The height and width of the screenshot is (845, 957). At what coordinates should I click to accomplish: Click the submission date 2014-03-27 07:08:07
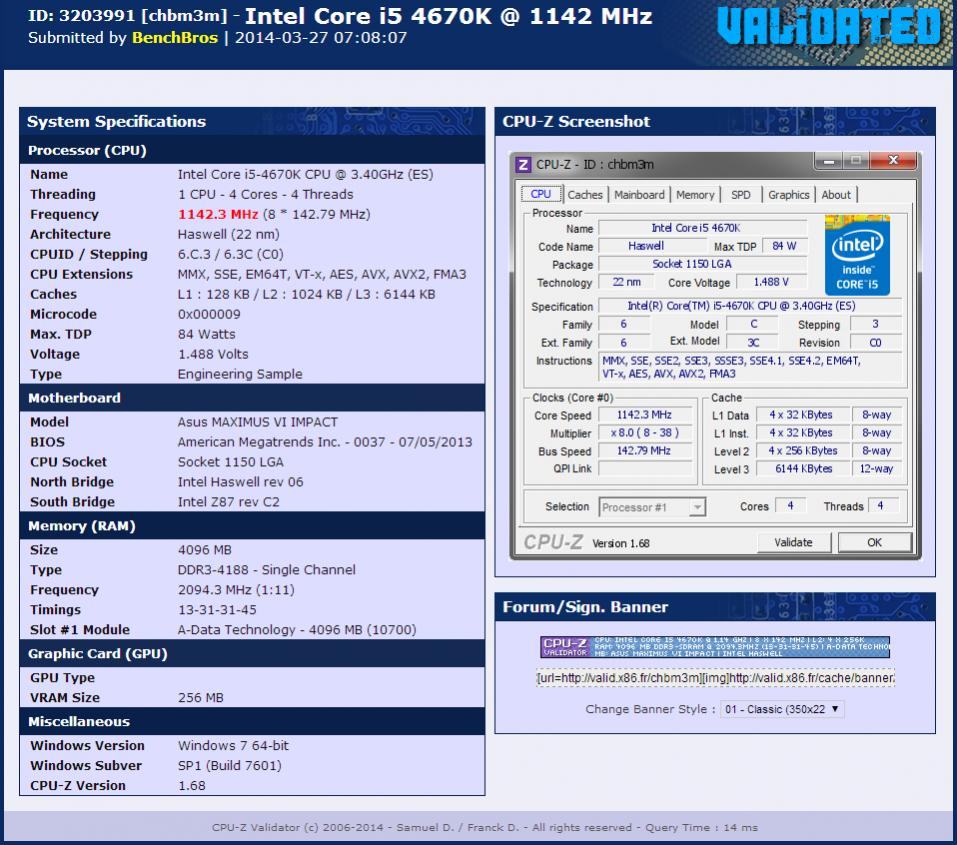[x=321, y=38]
